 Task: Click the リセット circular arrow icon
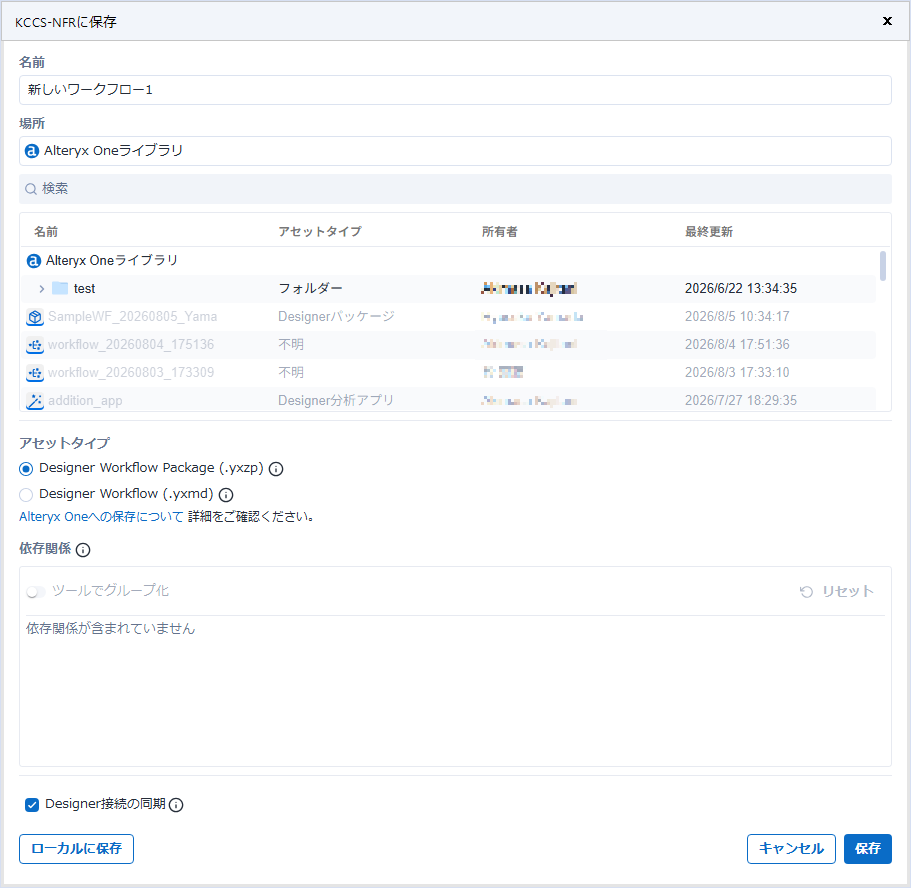pyautogui.click(x=806, y=592)
